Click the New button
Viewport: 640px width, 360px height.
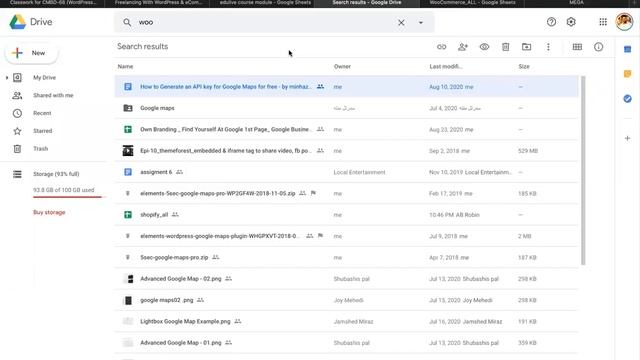pyautogui.click(x=31, y=53)
